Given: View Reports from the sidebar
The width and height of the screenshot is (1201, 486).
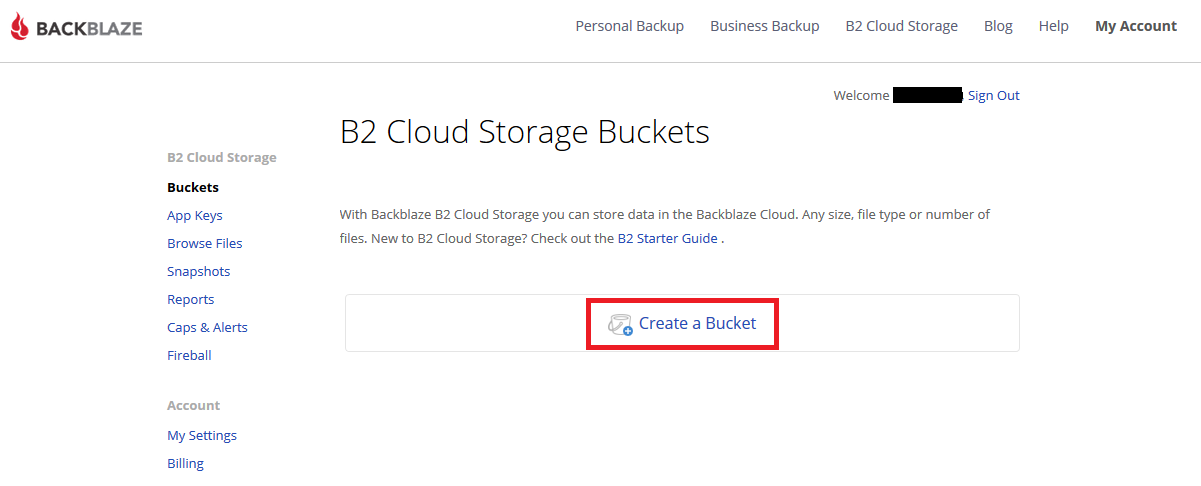Looking at the screenshot, I should coord(190,299).
